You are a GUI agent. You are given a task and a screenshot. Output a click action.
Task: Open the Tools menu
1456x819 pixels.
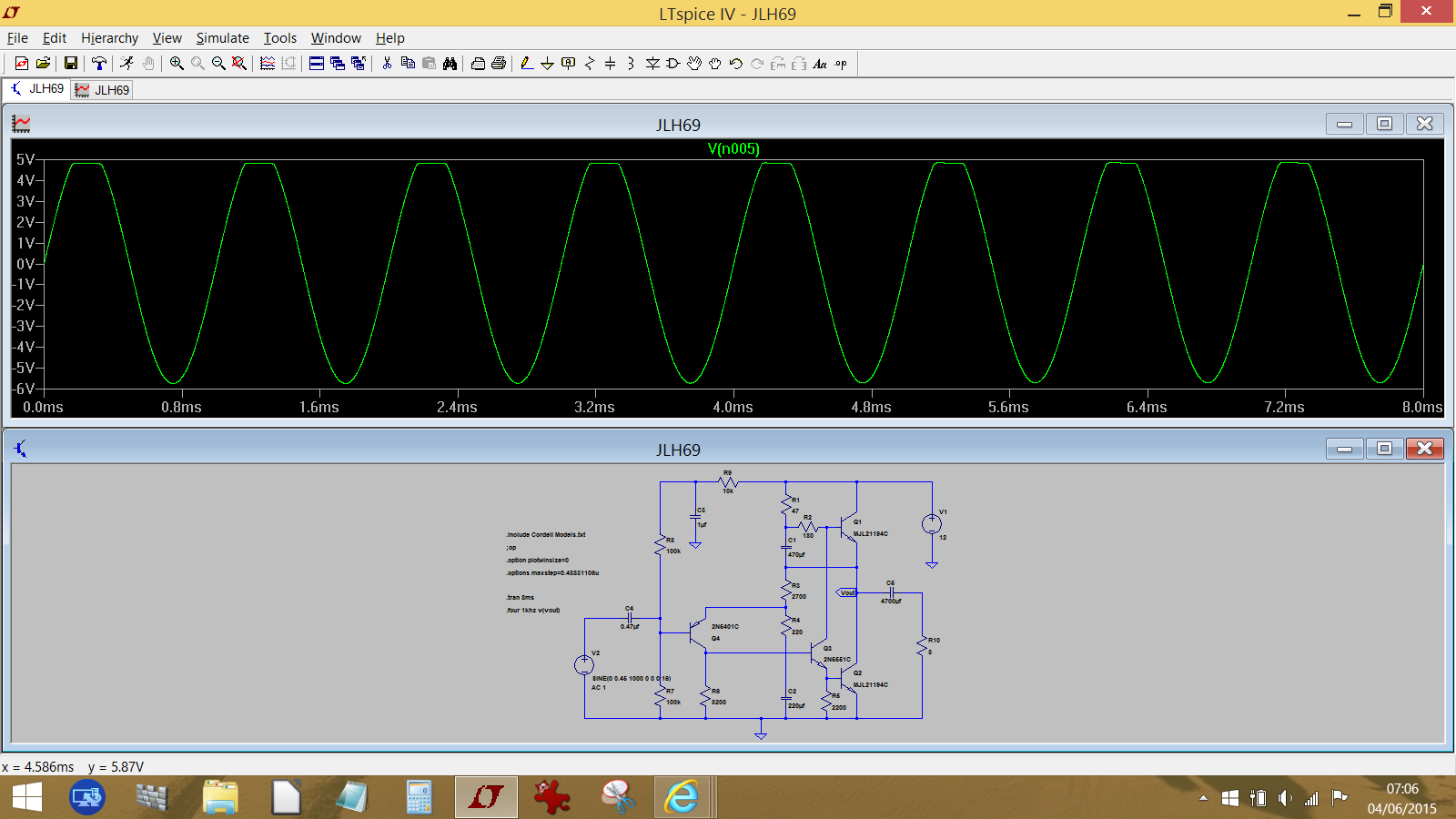tap(280, 38)
